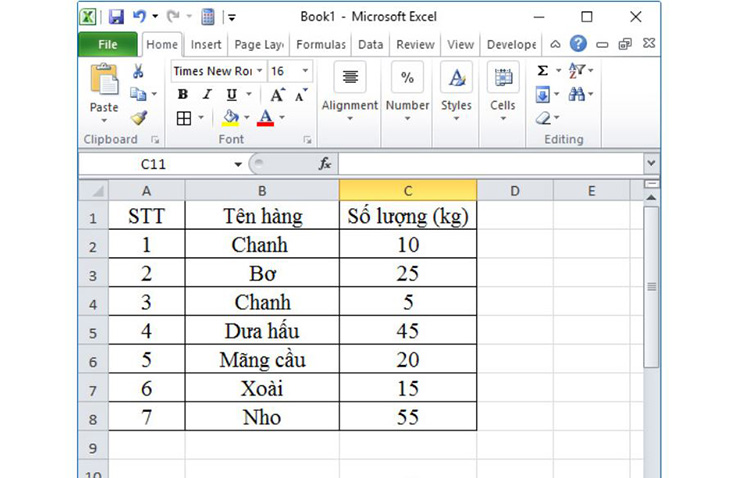
Task: Click the vertical scrollbar thumb
Action: tap(651, 287)
